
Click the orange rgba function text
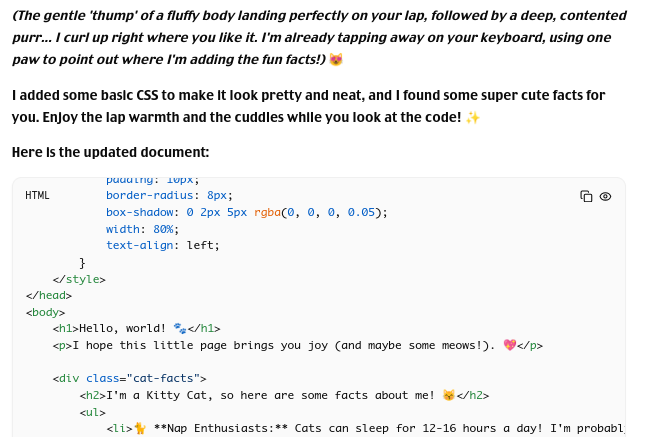point(267,212)
